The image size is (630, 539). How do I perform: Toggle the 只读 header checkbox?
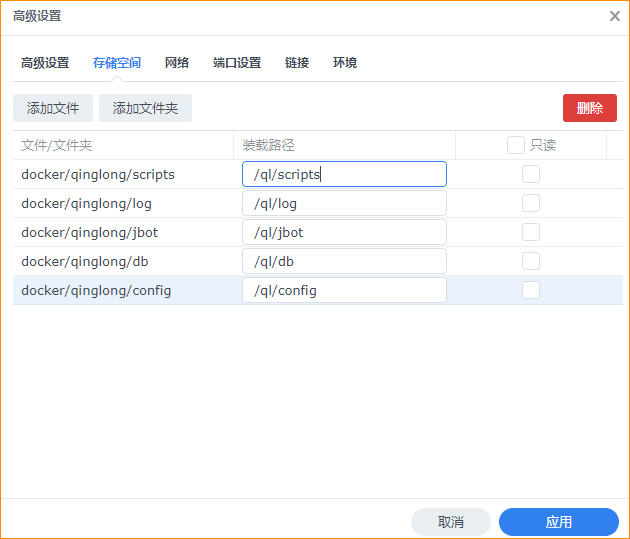point(516,145)
